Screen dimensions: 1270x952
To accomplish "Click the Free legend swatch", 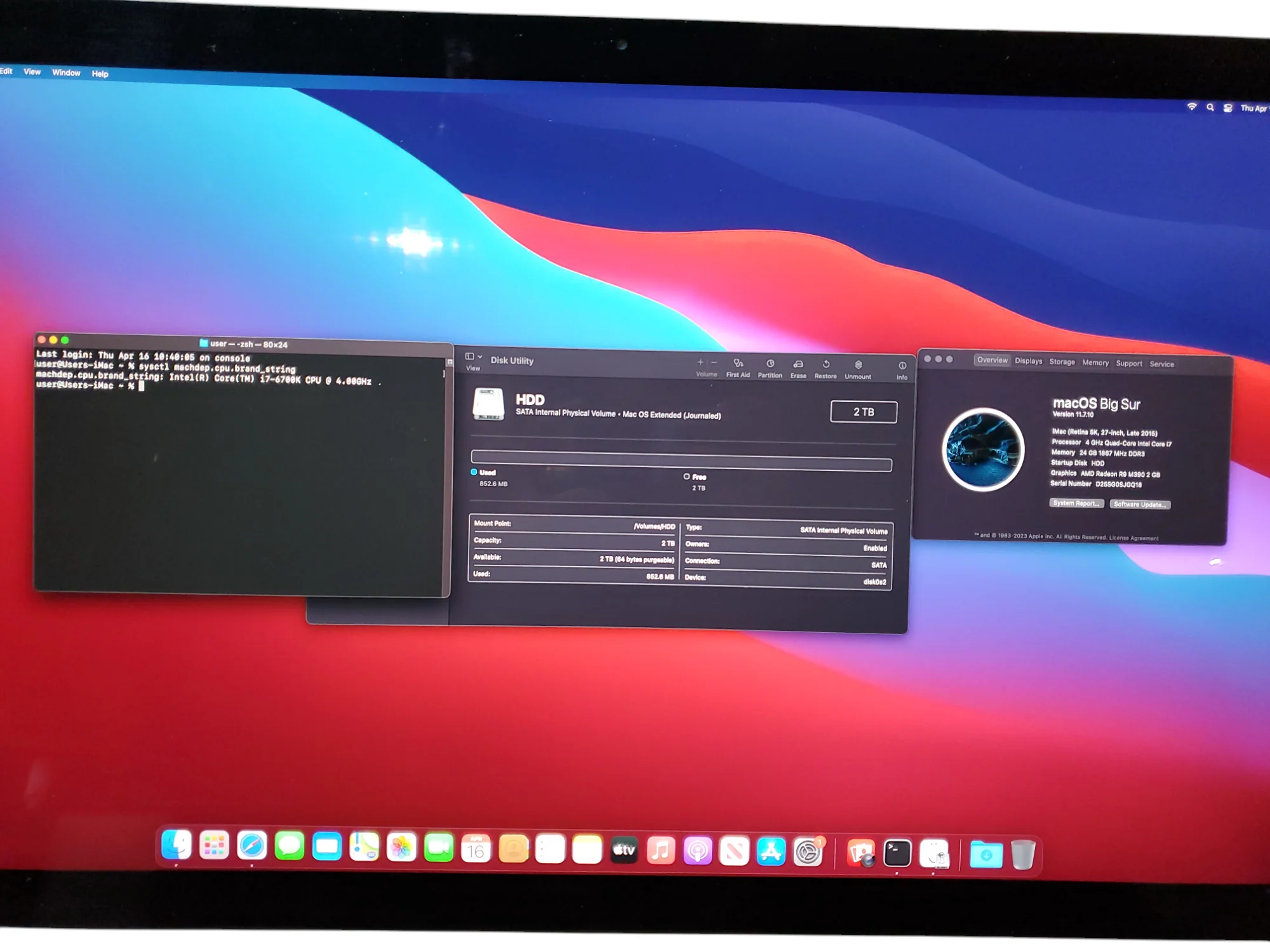I will pos(686,476).
